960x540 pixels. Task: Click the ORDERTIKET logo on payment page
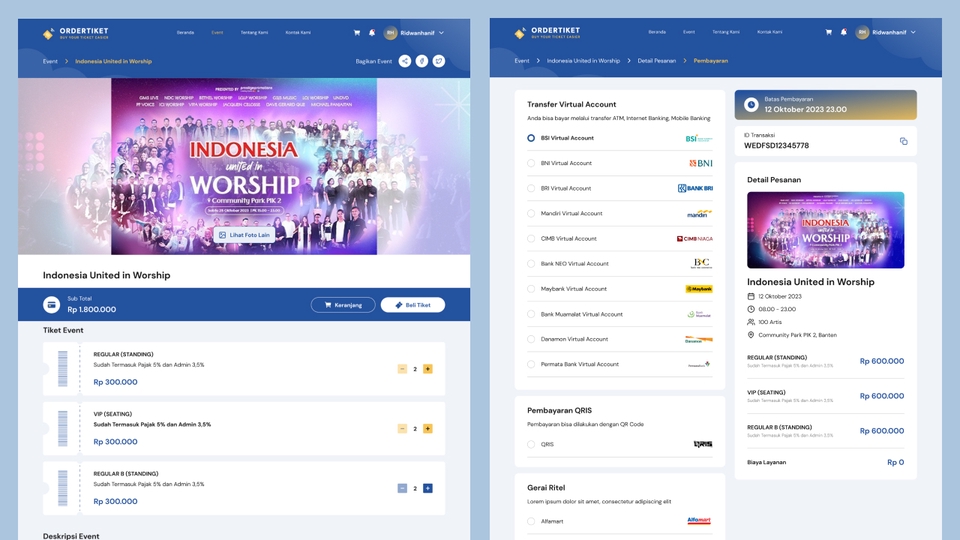[x=547, y=32]
